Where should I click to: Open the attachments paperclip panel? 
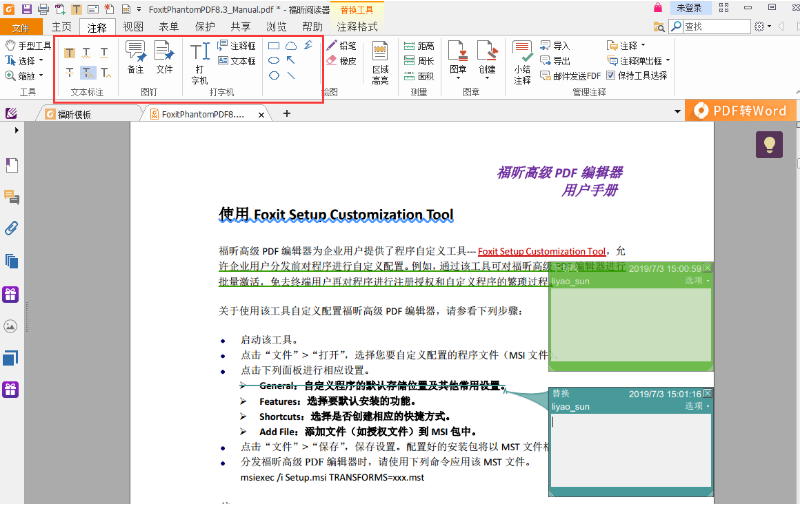pyautogui.click(x=11, y=228)
